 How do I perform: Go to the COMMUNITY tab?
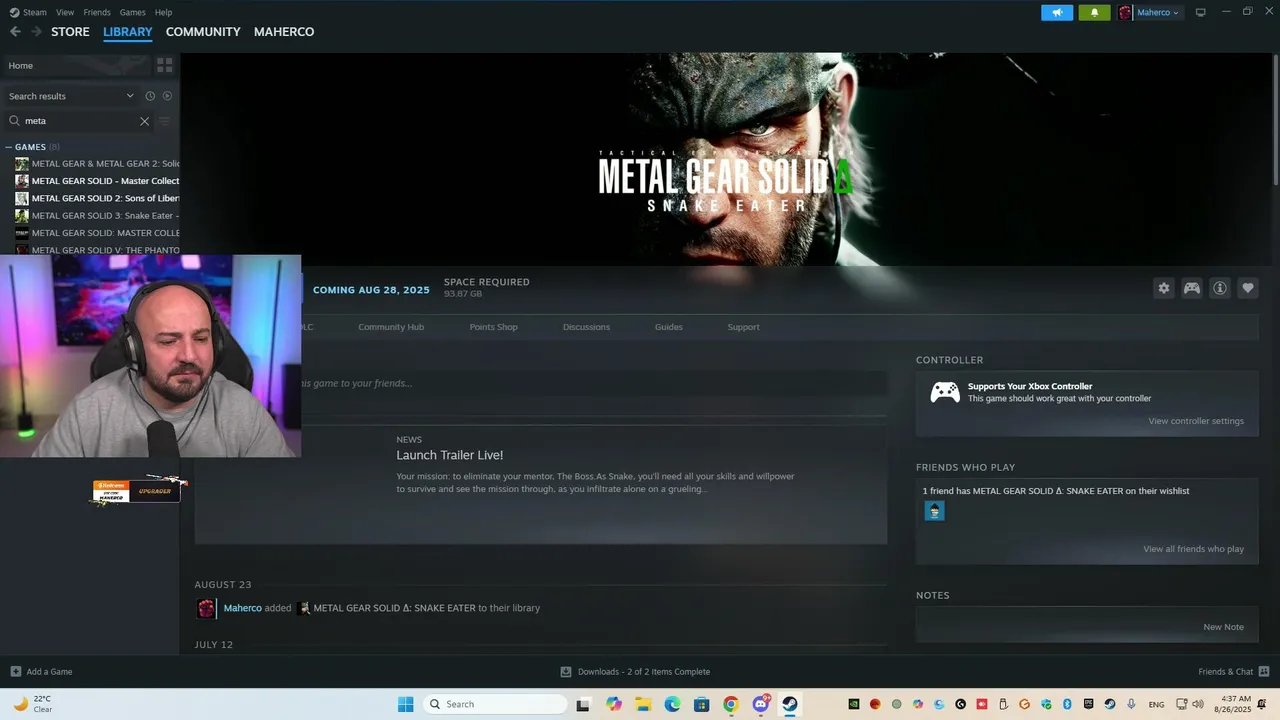[x=203, y=32]
